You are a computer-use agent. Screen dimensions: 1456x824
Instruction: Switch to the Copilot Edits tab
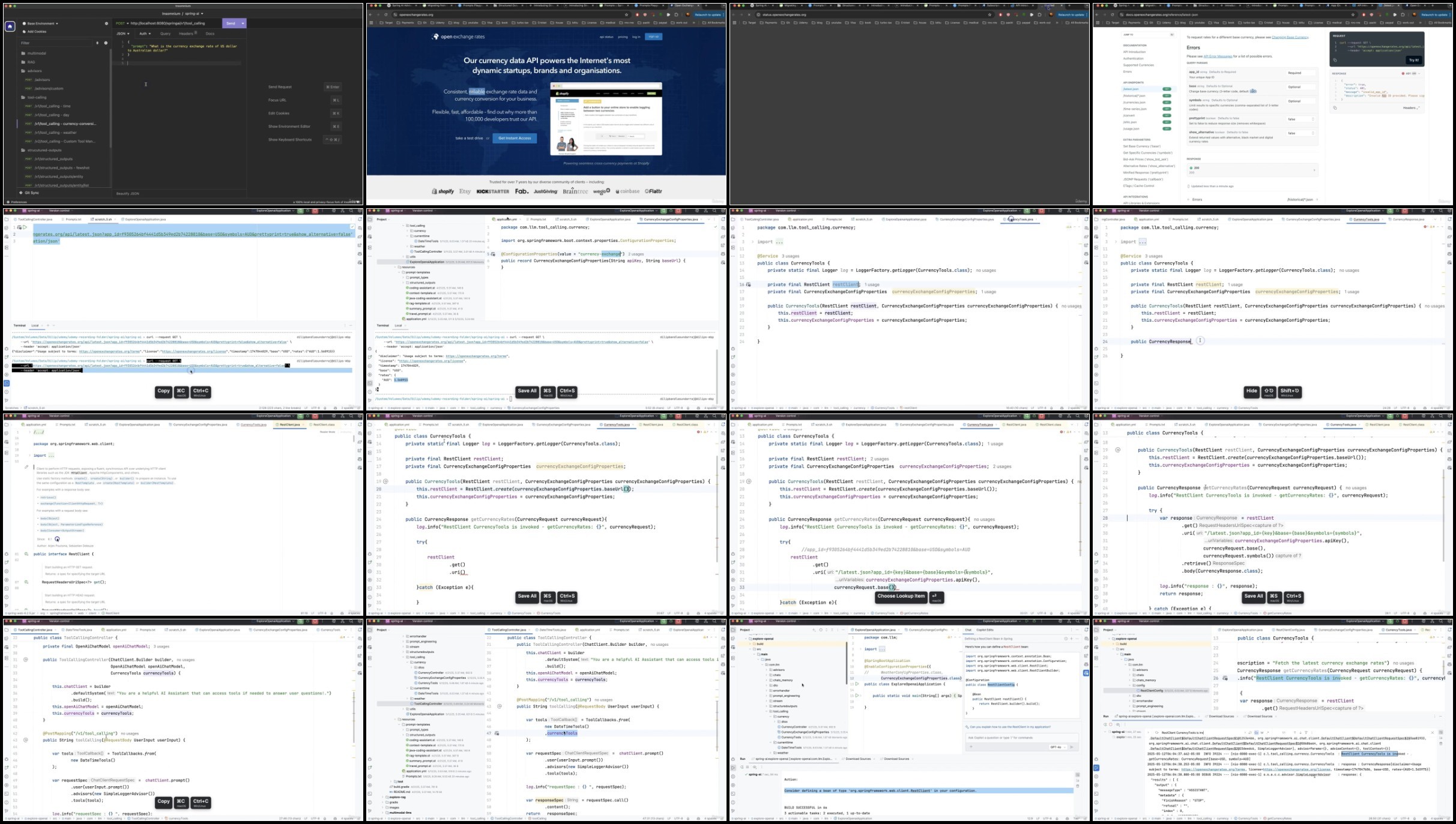(x=985, y=630)
